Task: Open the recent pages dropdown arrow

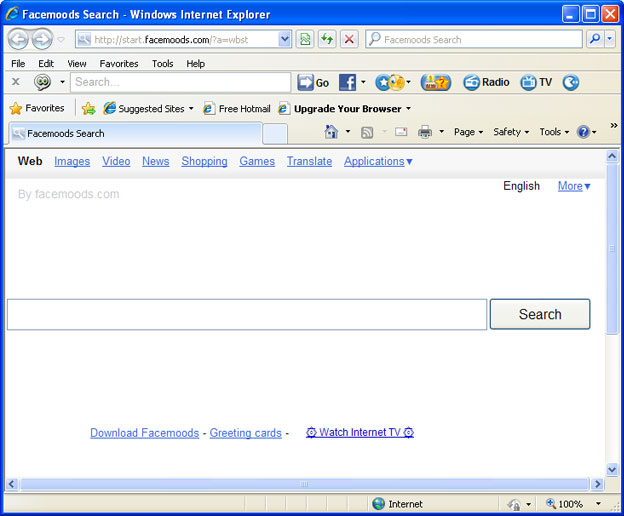Action: (x=61, y=39)
